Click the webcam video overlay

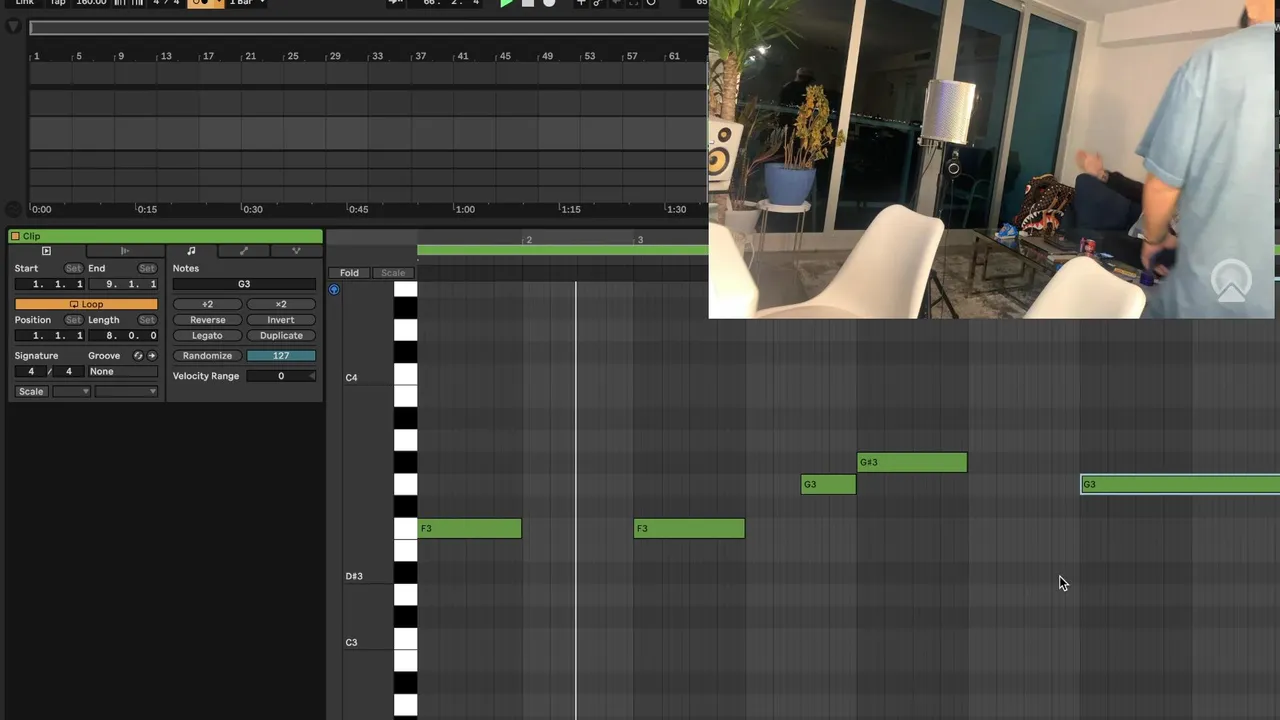[992, 159]
